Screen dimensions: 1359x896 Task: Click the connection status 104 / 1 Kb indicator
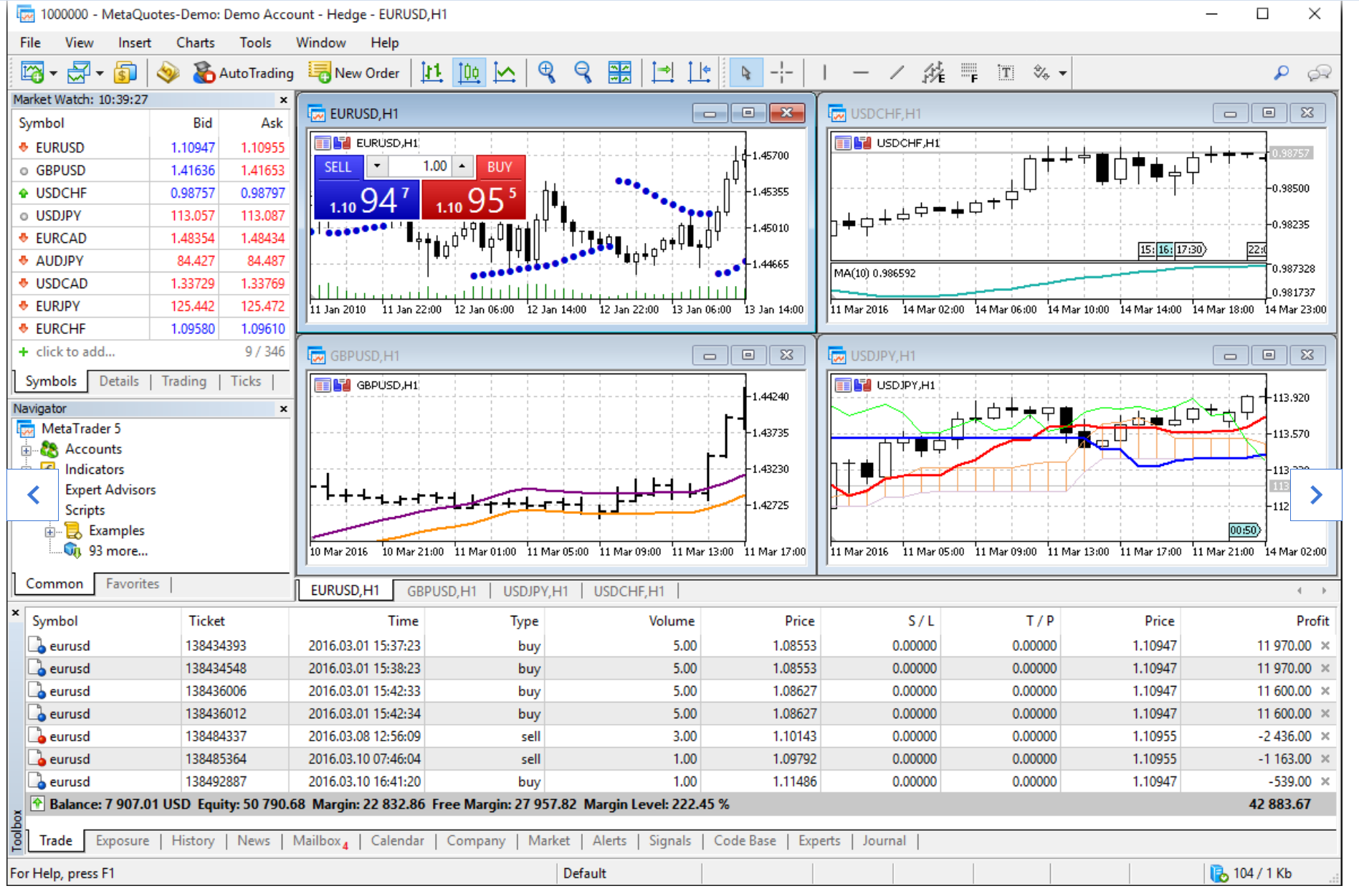tap(1251, 874)
